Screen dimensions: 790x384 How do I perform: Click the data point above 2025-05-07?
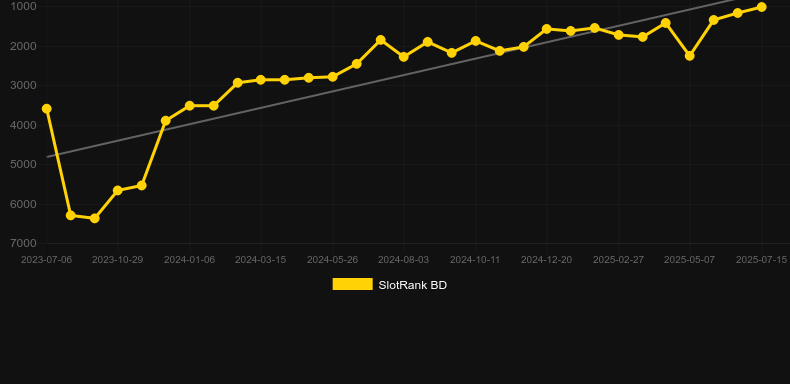(x=690, y=56)
